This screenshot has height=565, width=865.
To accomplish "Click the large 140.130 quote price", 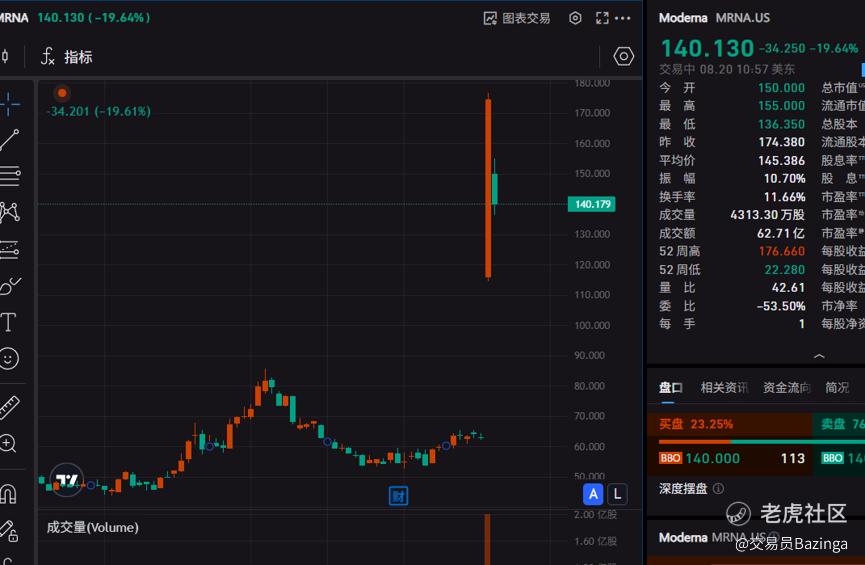I will pyautogui.click(x=707, y=49).
